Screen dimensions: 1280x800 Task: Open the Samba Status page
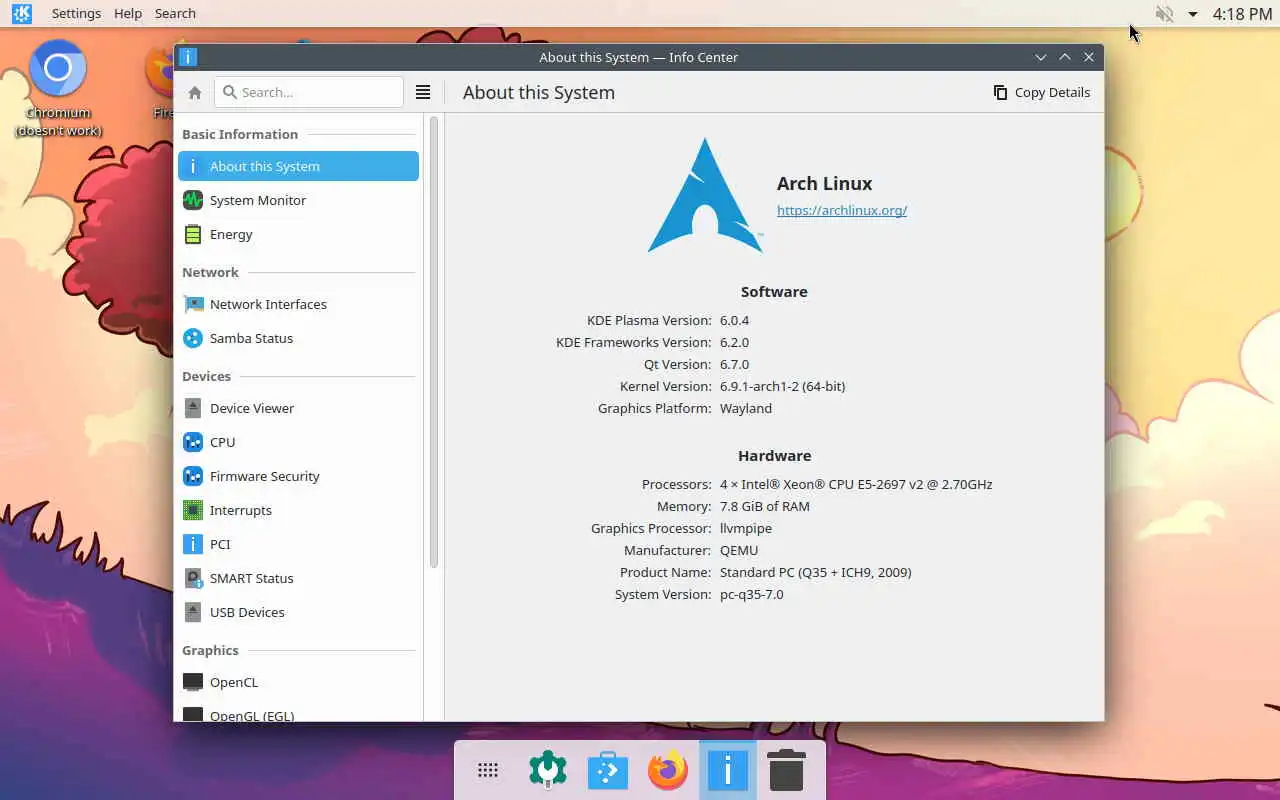click(x=298, y=338)
